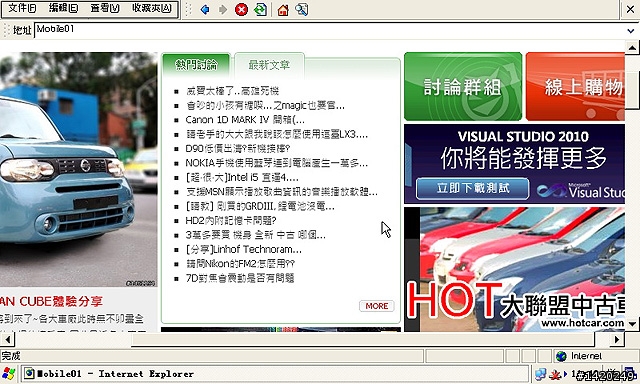The width and height of the screenshot is (640, 384).
Task: Open the article mentioning LX3
Action: (x=276, y=134)
